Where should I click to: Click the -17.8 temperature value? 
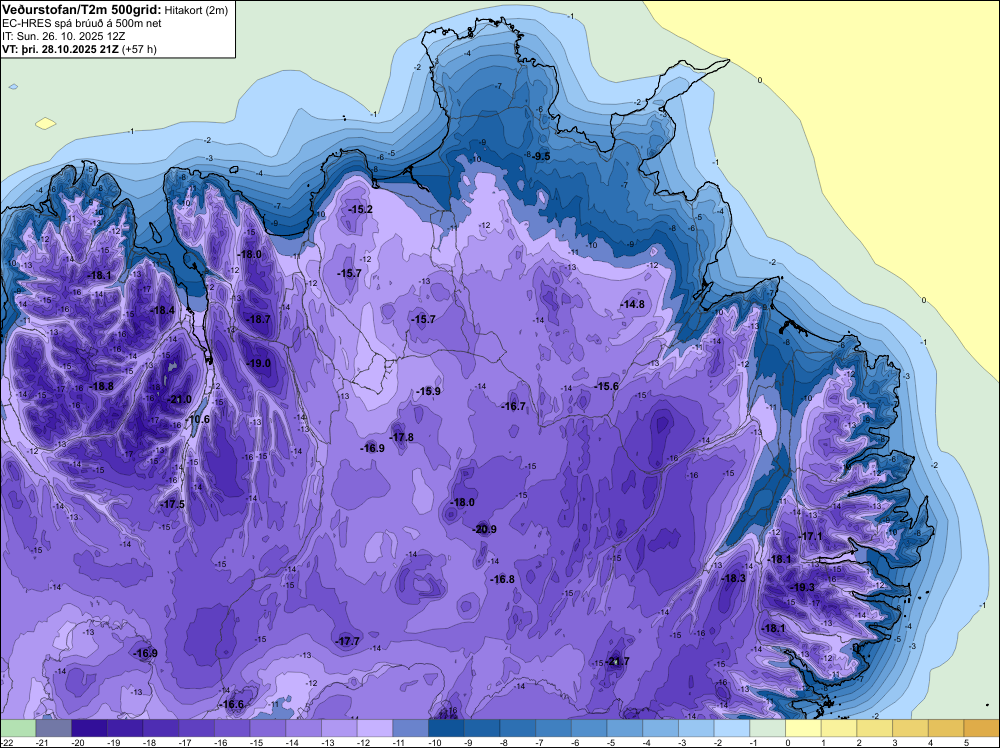click(x=401, y=437)
